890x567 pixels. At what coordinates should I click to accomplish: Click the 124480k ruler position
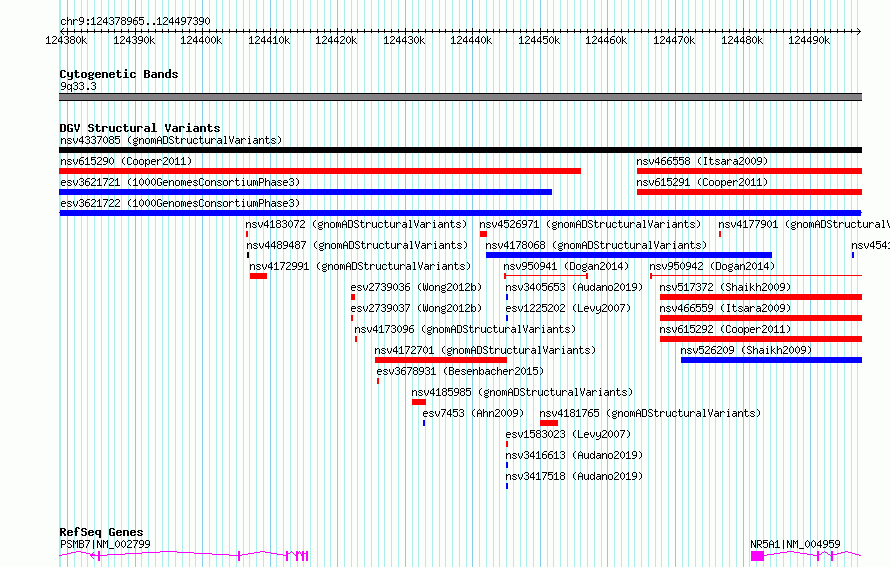click(x=742, y=40)
